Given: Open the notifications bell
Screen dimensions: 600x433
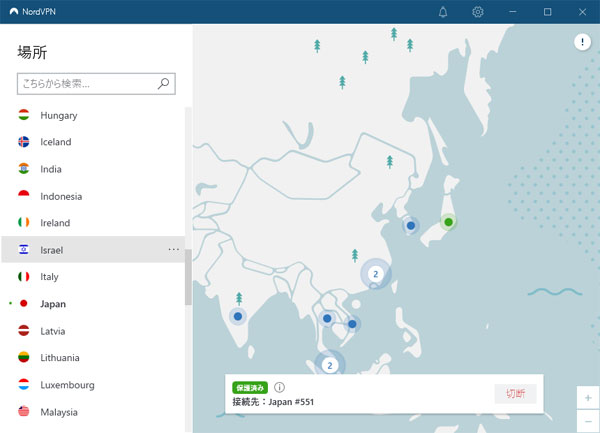Looking at the screenshot, I should 443,12.
